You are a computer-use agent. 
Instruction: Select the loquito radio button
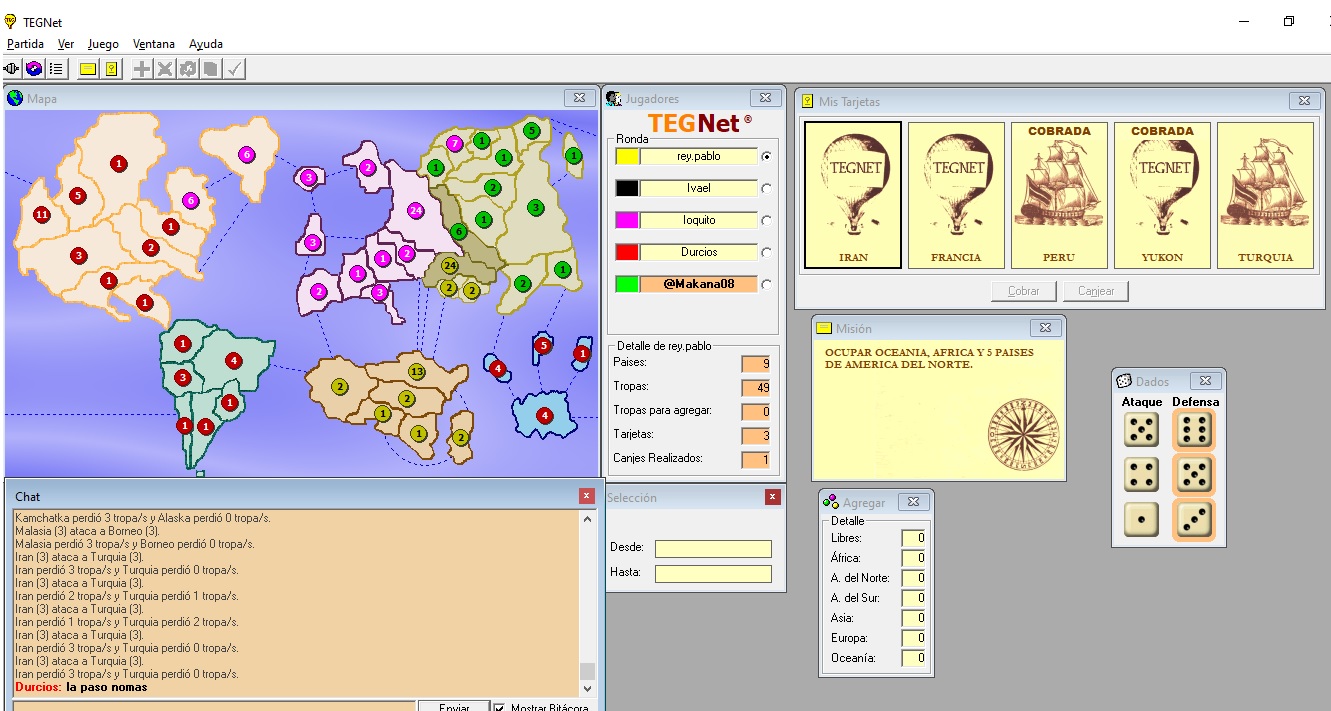point(767,220)
